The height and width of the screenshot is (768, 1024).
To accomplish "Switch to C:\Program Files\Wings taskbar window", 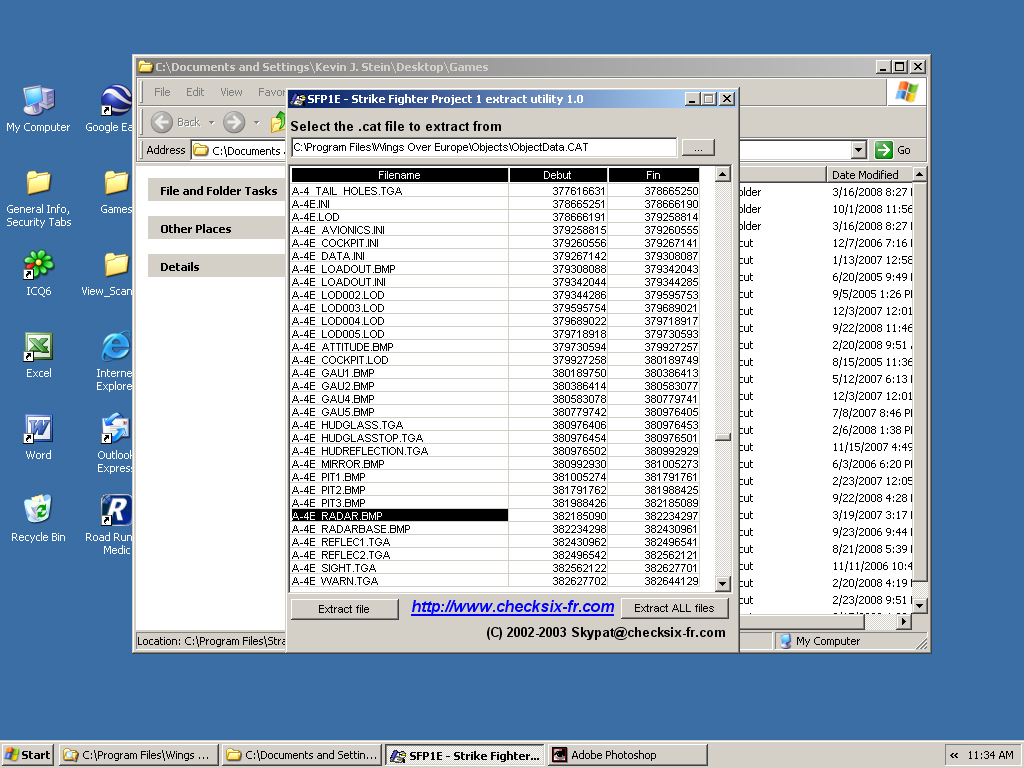I will click(x=138, y=755).
